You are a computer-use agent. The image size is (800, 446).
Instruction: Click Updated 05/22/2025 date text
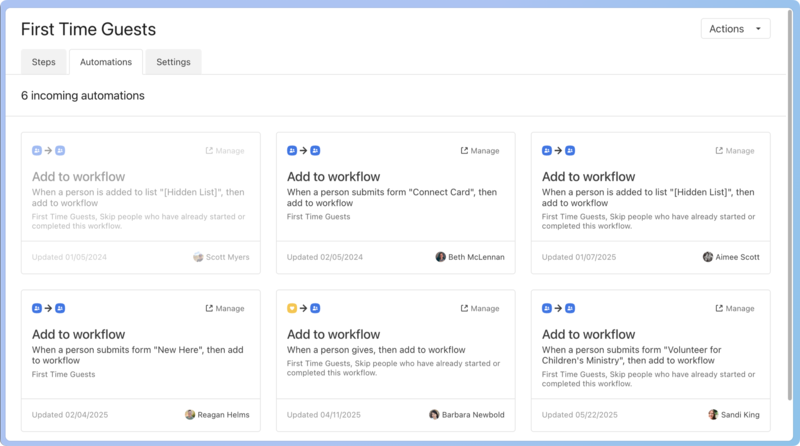click(580, 415)
